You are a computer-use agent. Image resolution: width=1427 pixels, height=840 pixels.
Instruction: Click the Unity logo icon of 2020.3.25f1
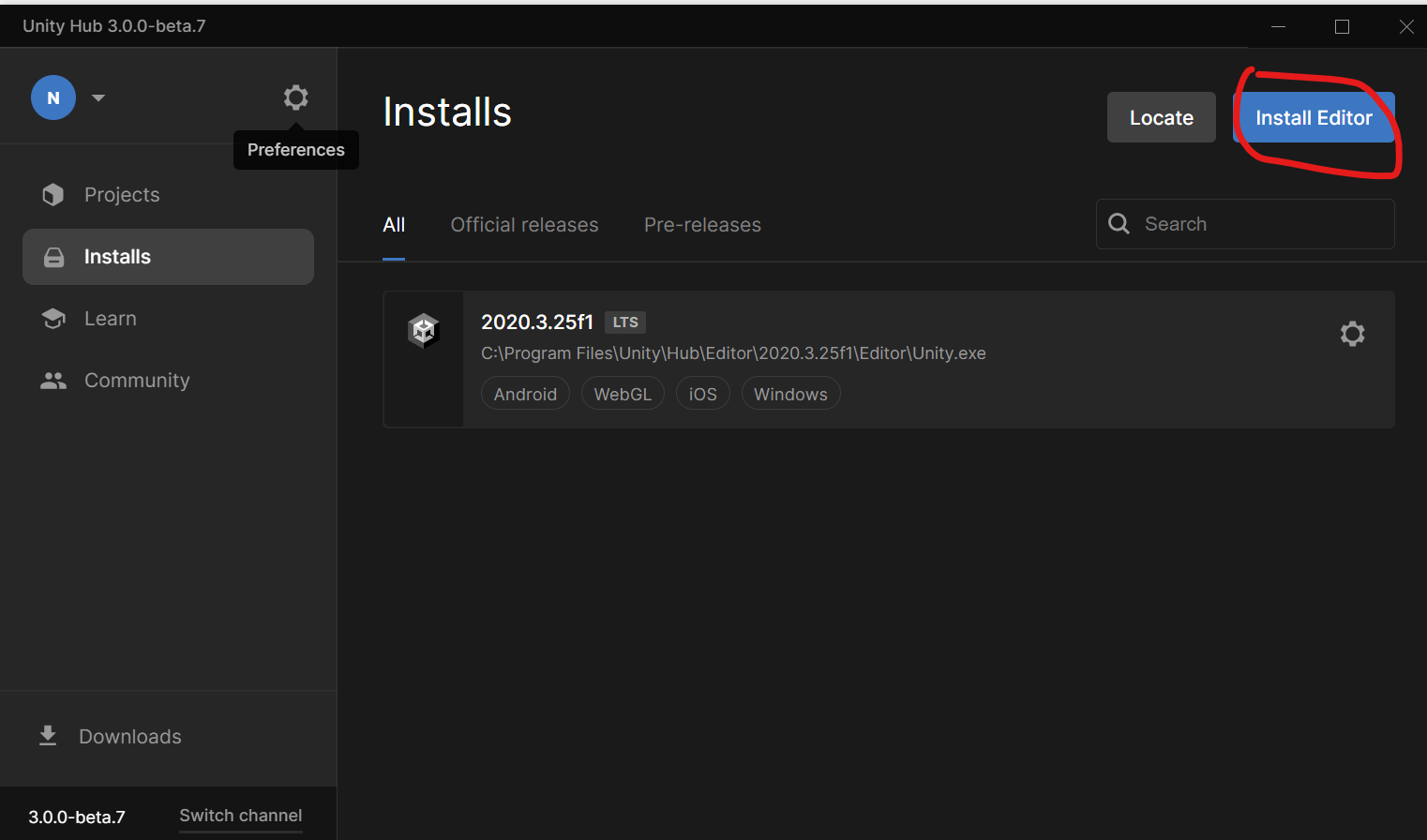[424, 330]
